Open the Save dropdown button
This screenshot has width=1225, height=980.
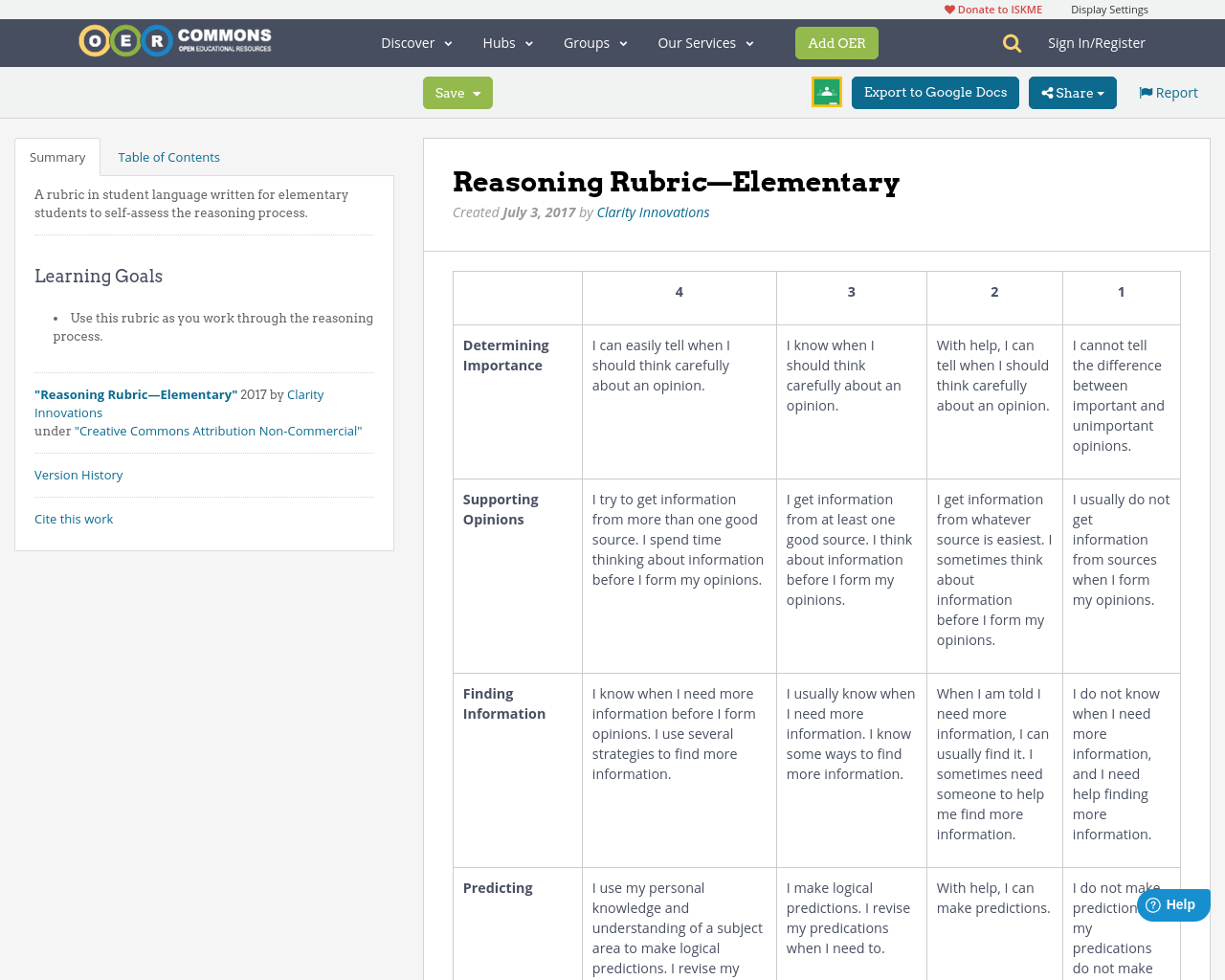coord(457,93)
